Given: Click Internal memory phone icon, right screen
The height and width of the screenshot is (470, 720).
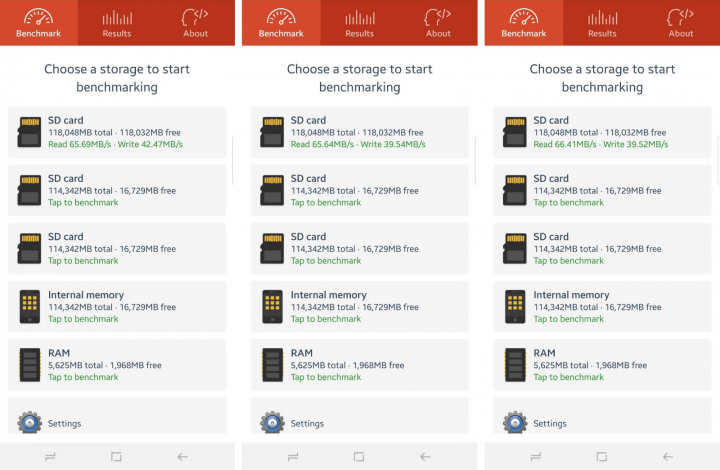Looking at the screenshot, I should [x=515, y=307].
